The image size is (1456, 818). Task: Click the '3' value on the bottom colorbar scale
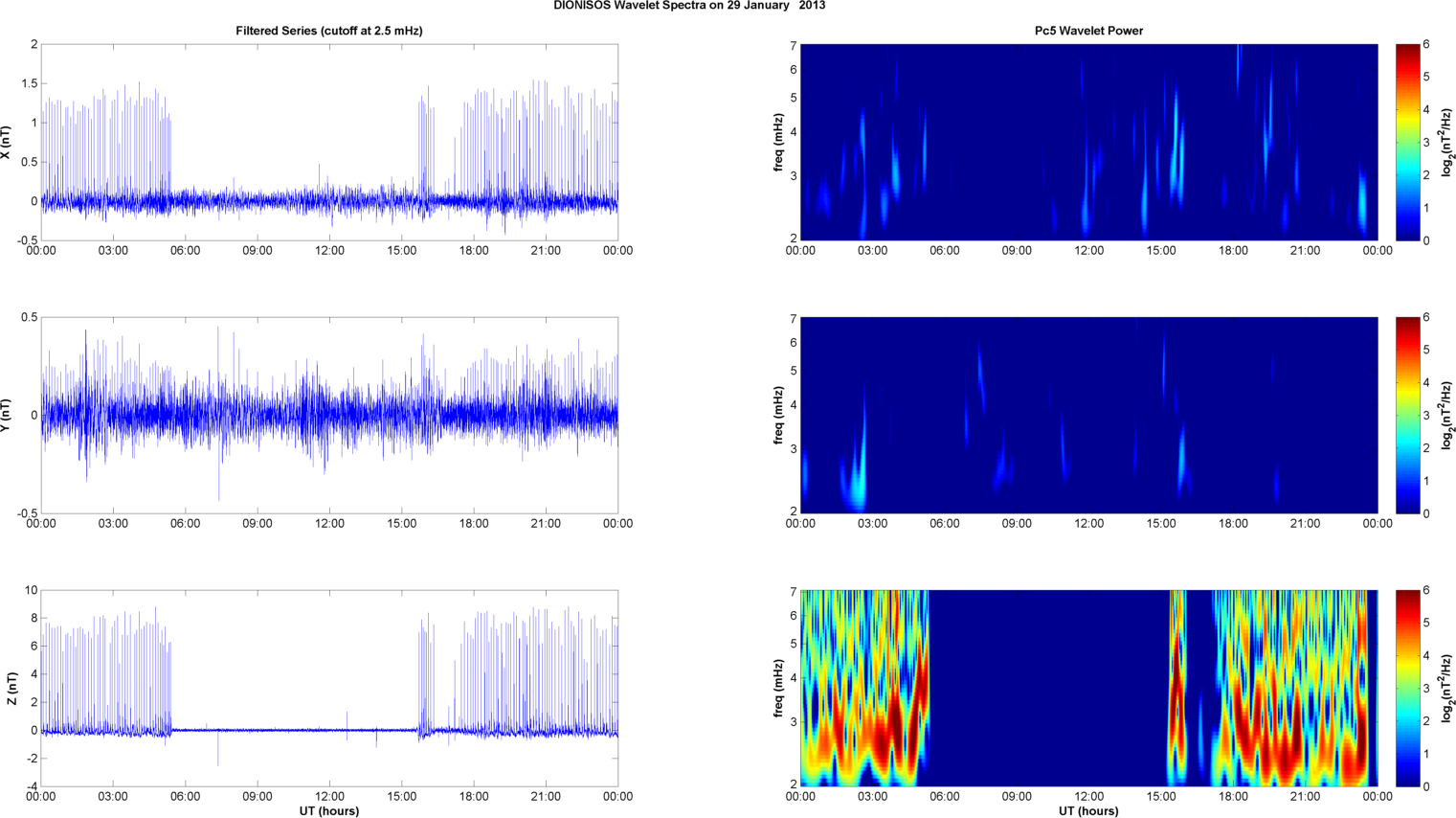[1426, 688]
